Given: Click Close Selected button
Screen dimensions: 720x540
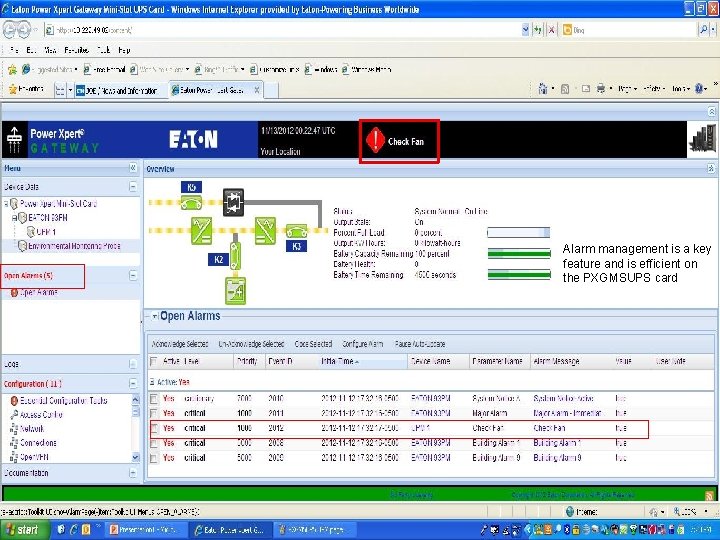Looking at the screenshot, I should [x=313, y=344].
